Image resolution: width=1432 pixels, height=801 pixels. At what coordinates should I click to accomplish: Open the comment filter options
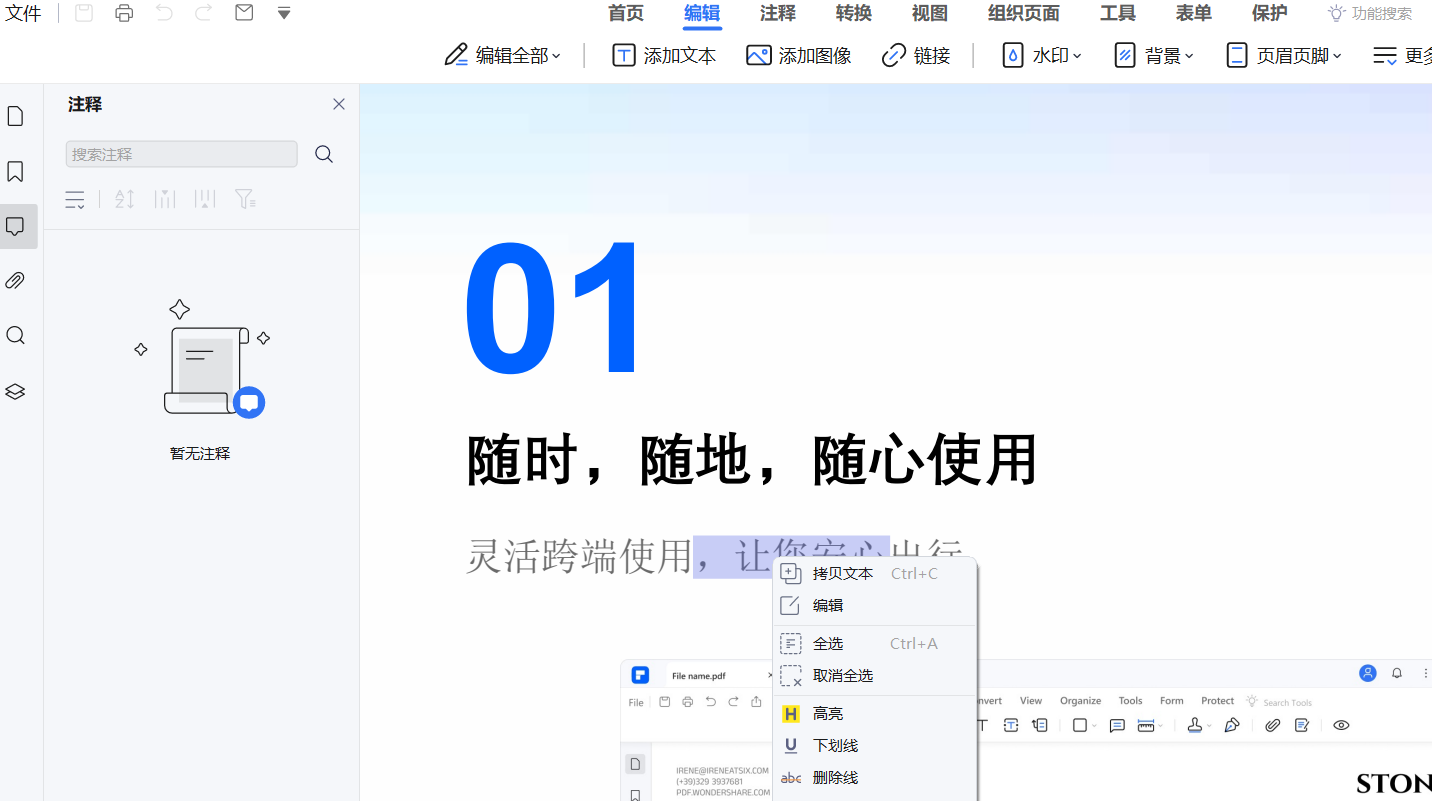(245, 199)
